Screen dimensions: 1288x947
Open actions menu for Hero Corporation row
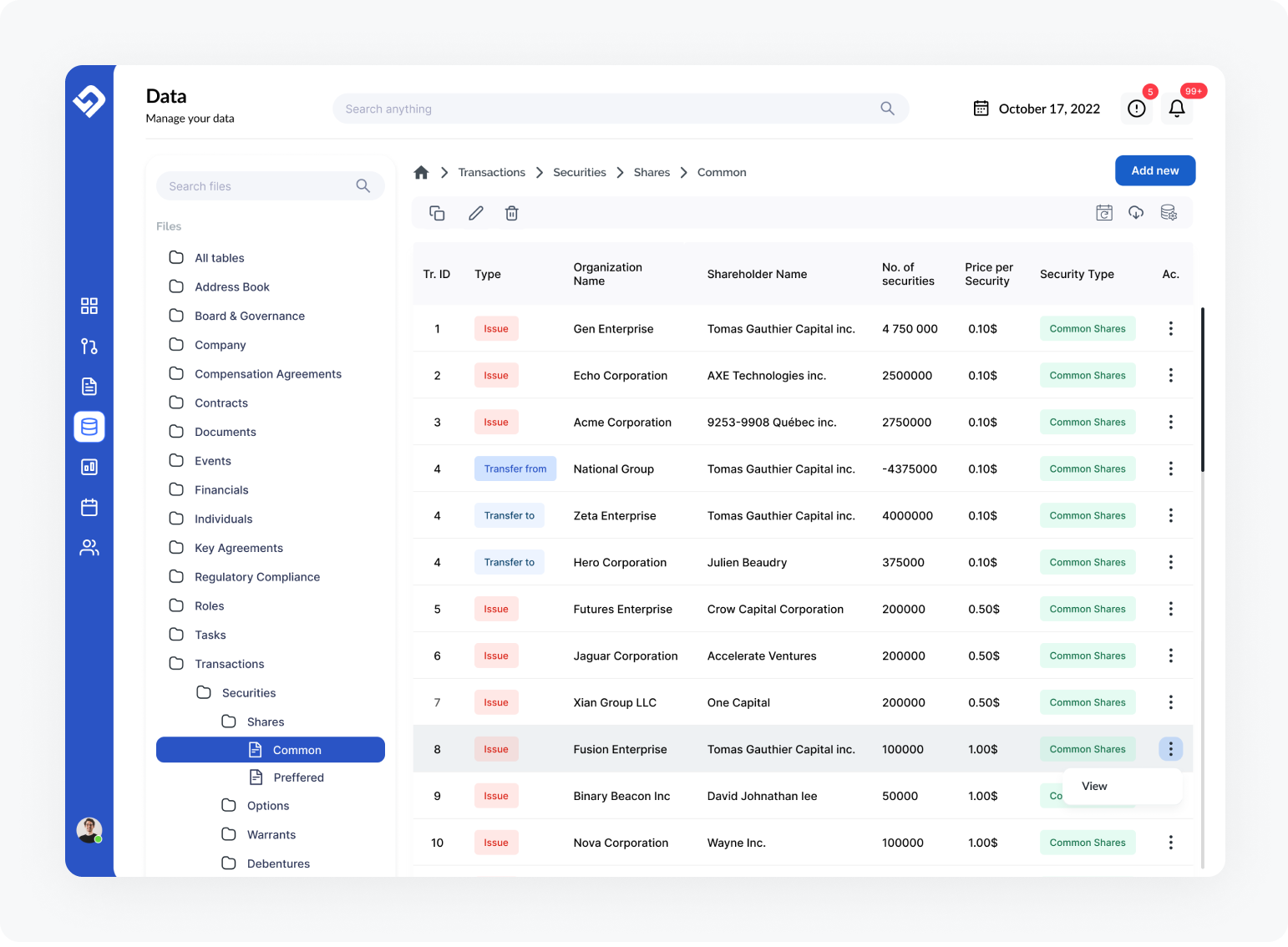[x=1171, y=562]
